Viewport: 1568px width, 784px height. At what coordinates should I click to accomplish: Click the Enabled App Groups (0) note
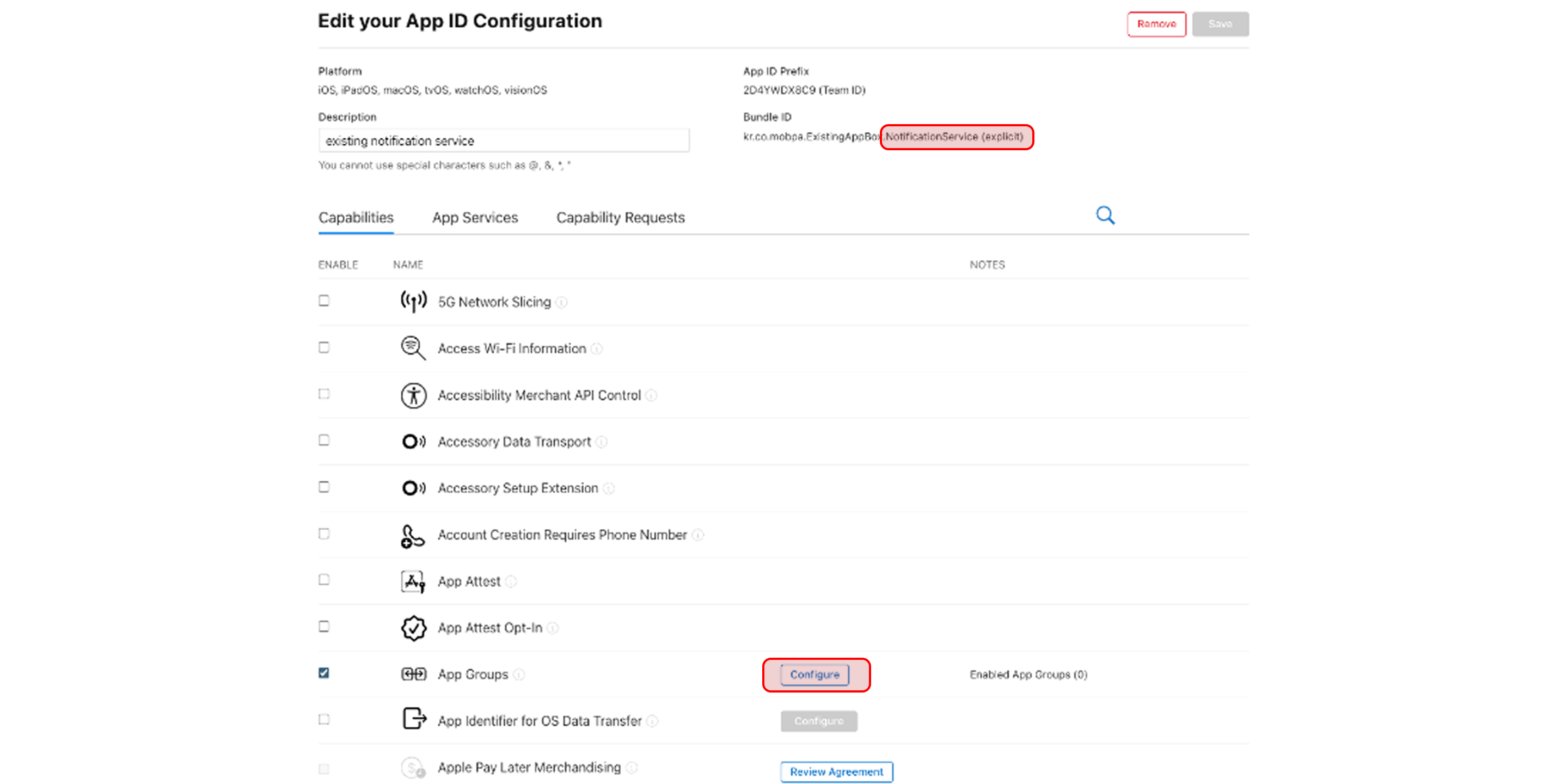pyautogui.click(x=1028, y=675)
